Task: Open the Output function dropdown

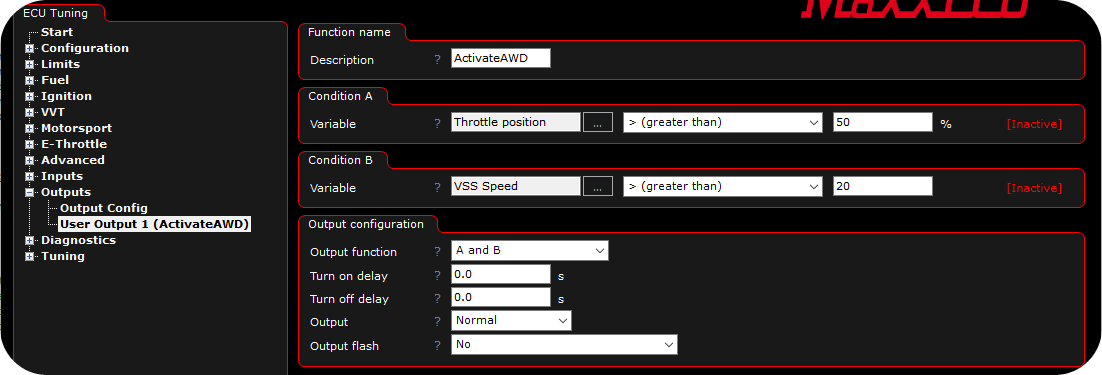Action: coord(529,251)
